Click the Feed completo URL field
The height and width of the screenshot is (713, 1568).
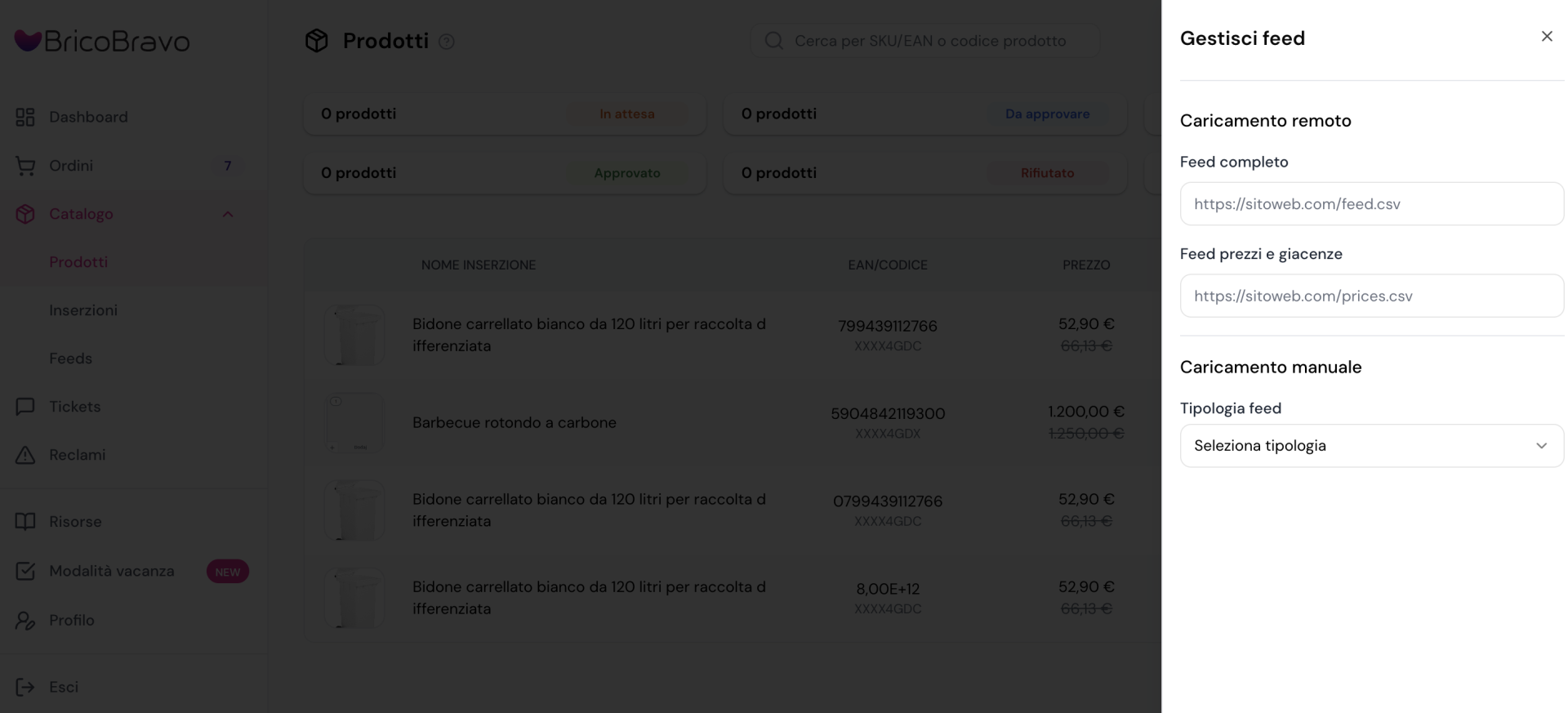click(x=1371, y=204)
